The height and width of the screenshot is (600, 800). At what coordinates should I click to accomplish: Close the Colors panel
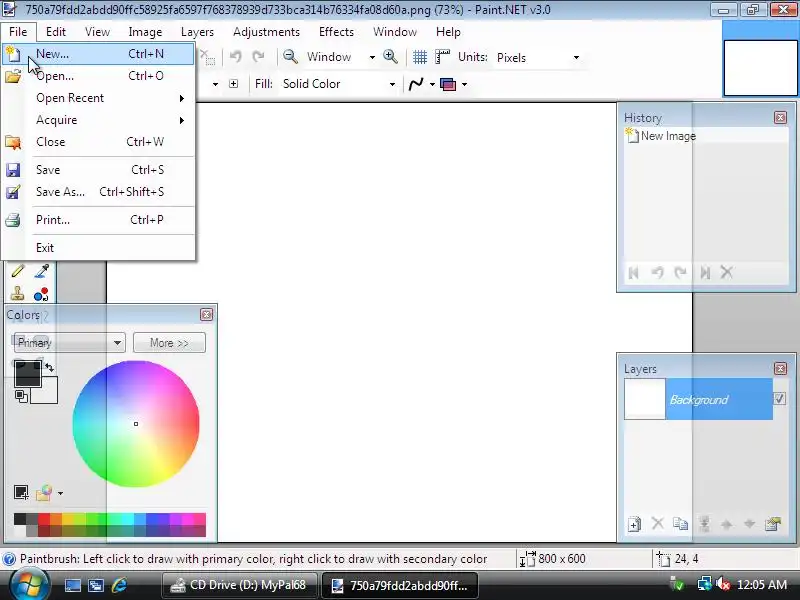pos(207,315)
